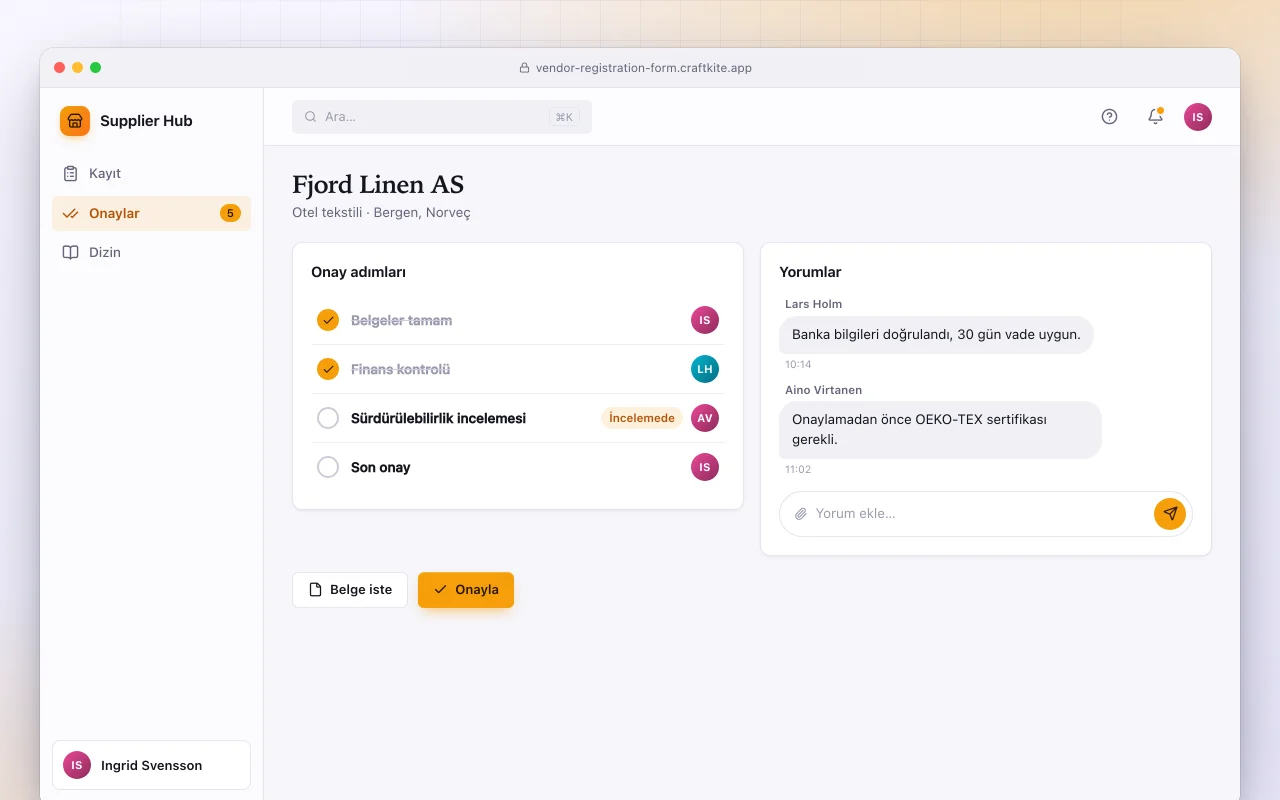Image resolution: width=1280 pixels, height=800 pixels.
Task: Open Dizin in the sidebar
Action: coord(151,252)
